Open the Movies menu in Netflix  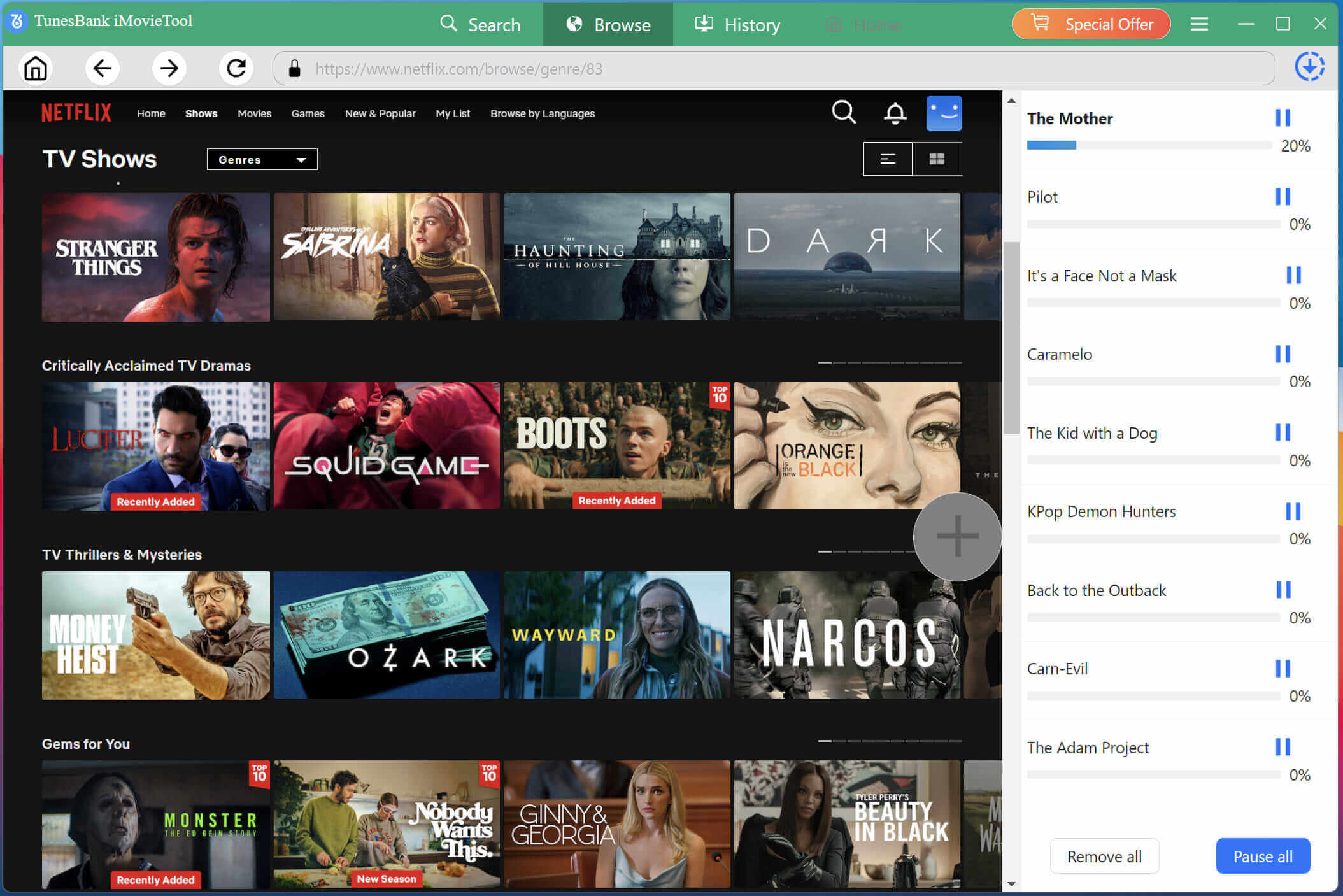tap(254, 113)
